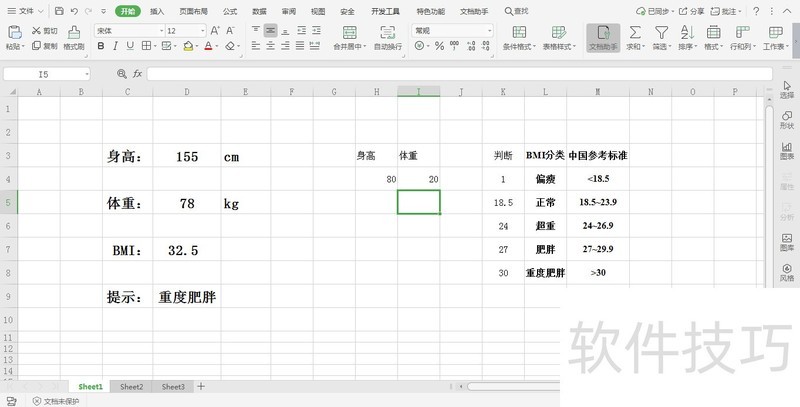The image size is (800, 407).
Task: Toggle top vertical alignment
Action: point(256,31)
